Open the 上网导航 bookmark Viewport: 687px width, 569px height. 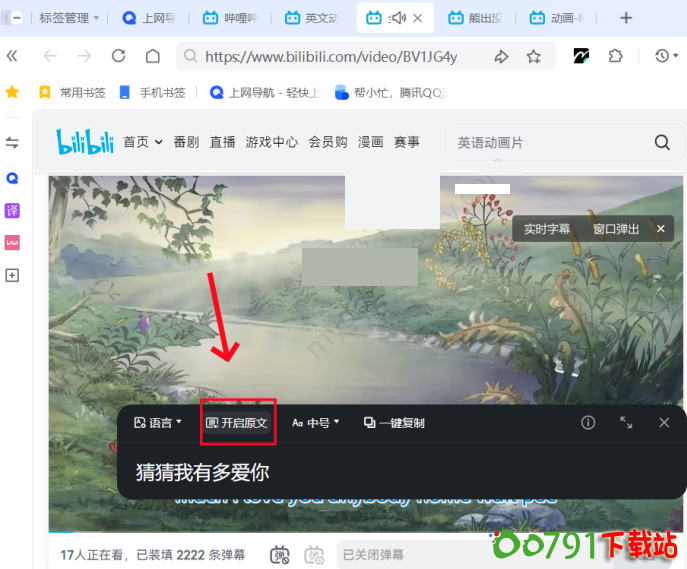pos(266,92)
